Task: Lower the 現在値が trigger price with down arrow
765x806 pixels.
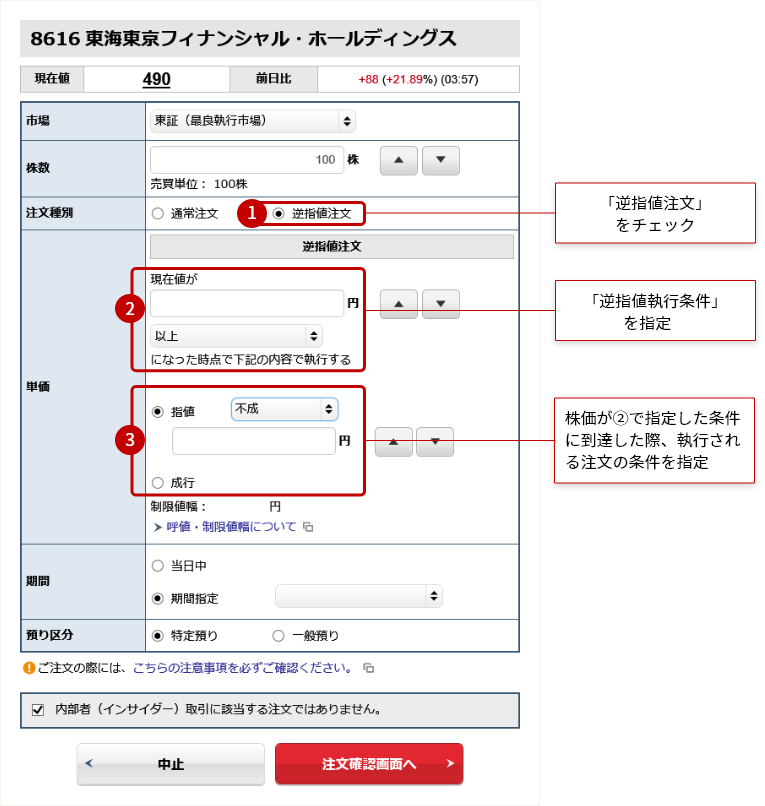Action: (441, 304)
